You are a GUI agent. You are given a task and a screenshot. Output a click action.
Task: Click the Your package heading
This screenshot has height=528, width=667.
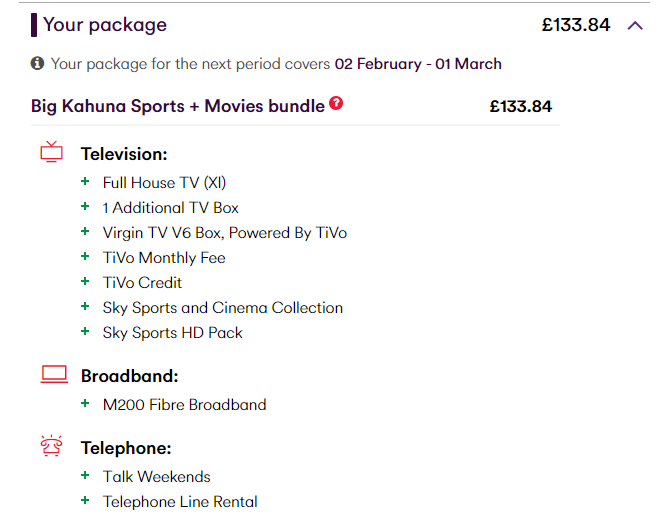(105, 25)
